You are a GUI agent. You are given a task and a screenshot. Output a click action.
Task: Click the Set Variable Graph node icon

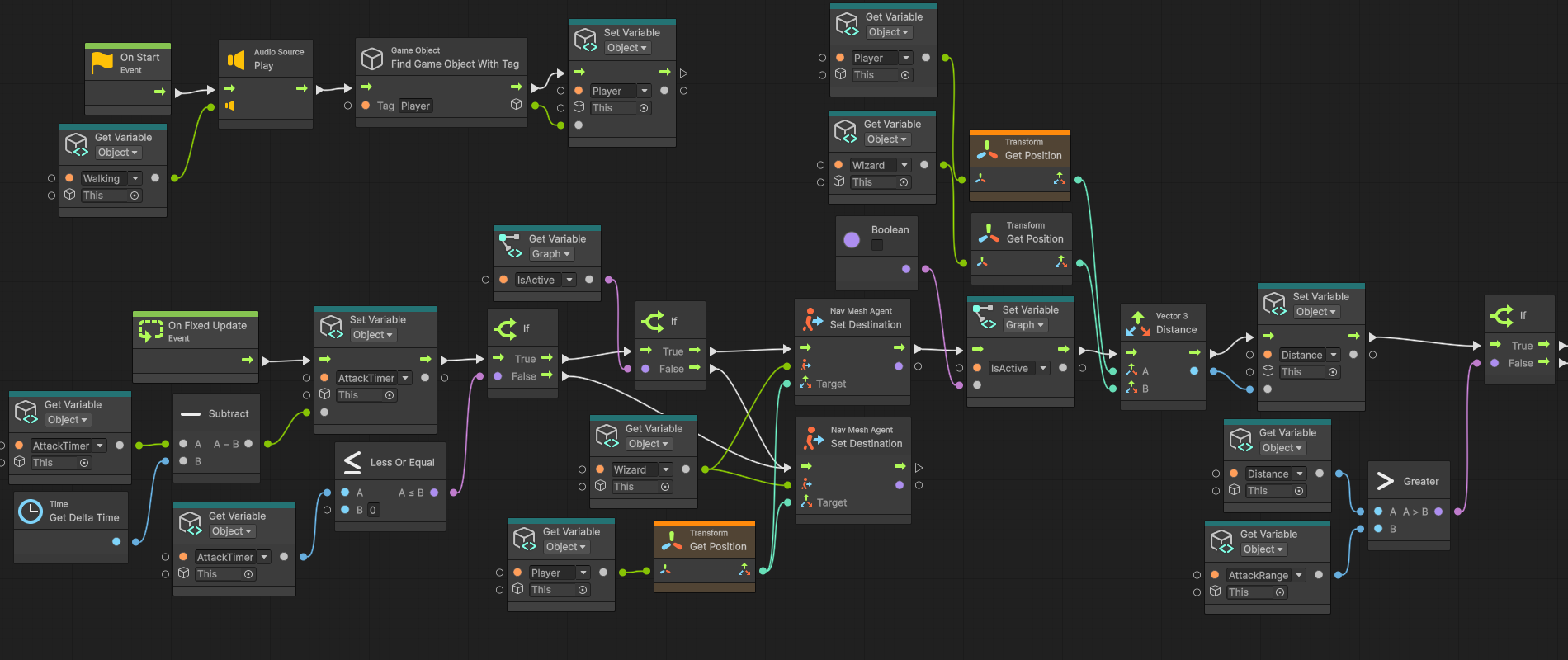coord(985,317)
